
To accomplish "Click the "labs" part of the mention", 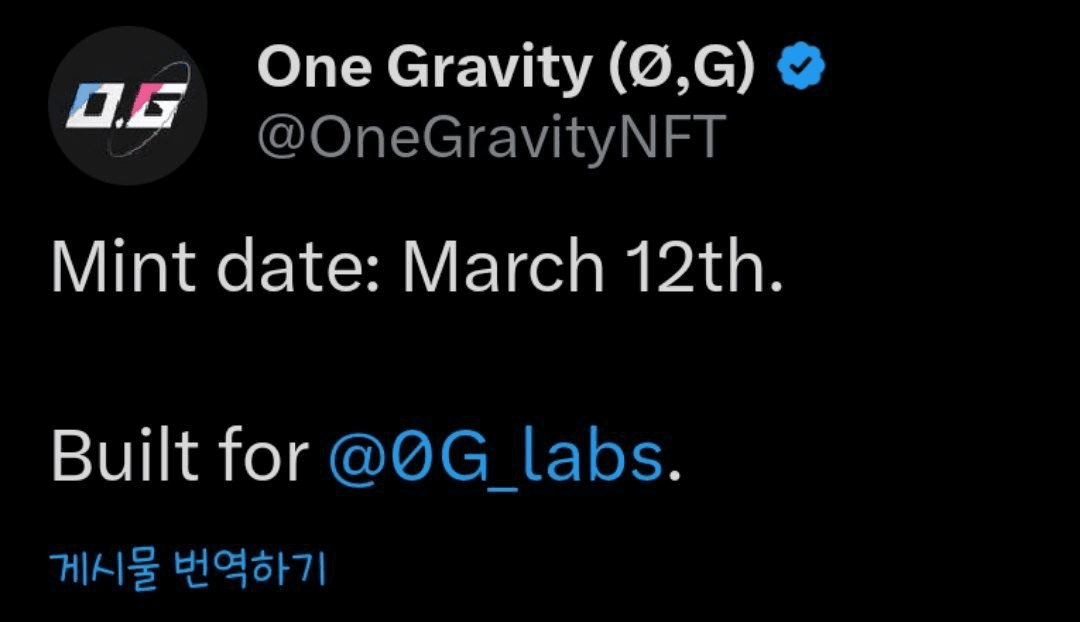I will tap(592, 455).
